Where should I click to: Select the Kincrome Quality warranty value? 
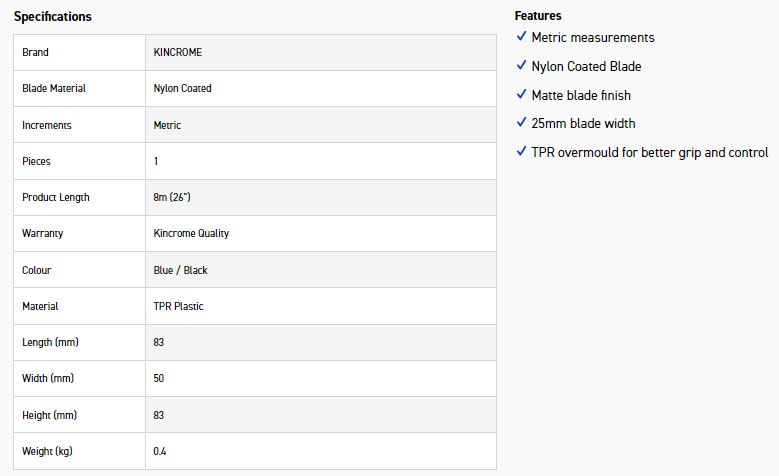(191, 234)
